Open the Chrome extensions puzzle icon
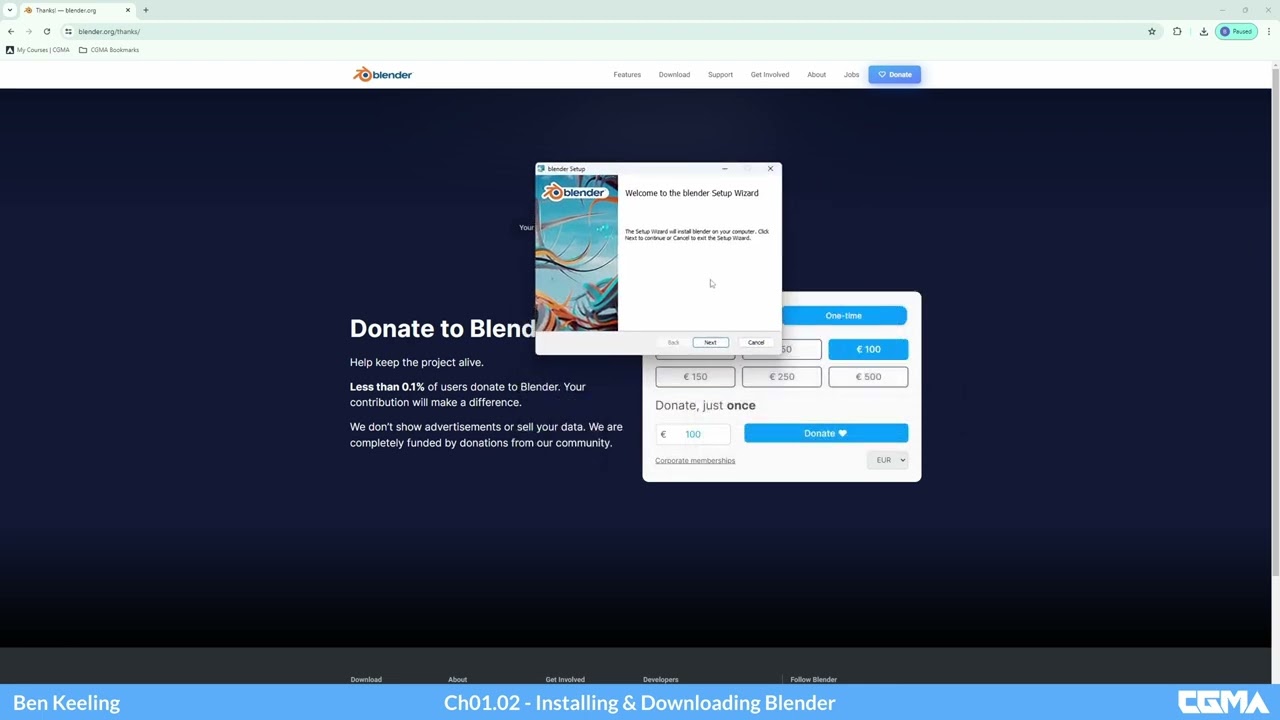 [1177, 31]
